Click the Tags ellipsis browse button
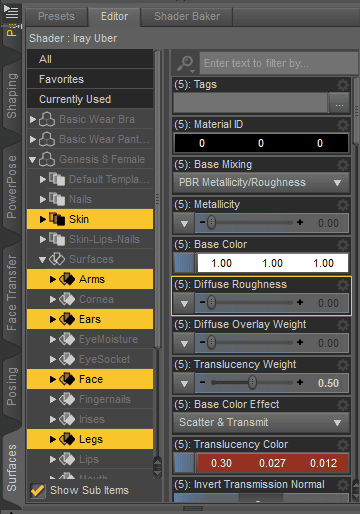This screenshot has height=514, width=360. pos(339,104)
